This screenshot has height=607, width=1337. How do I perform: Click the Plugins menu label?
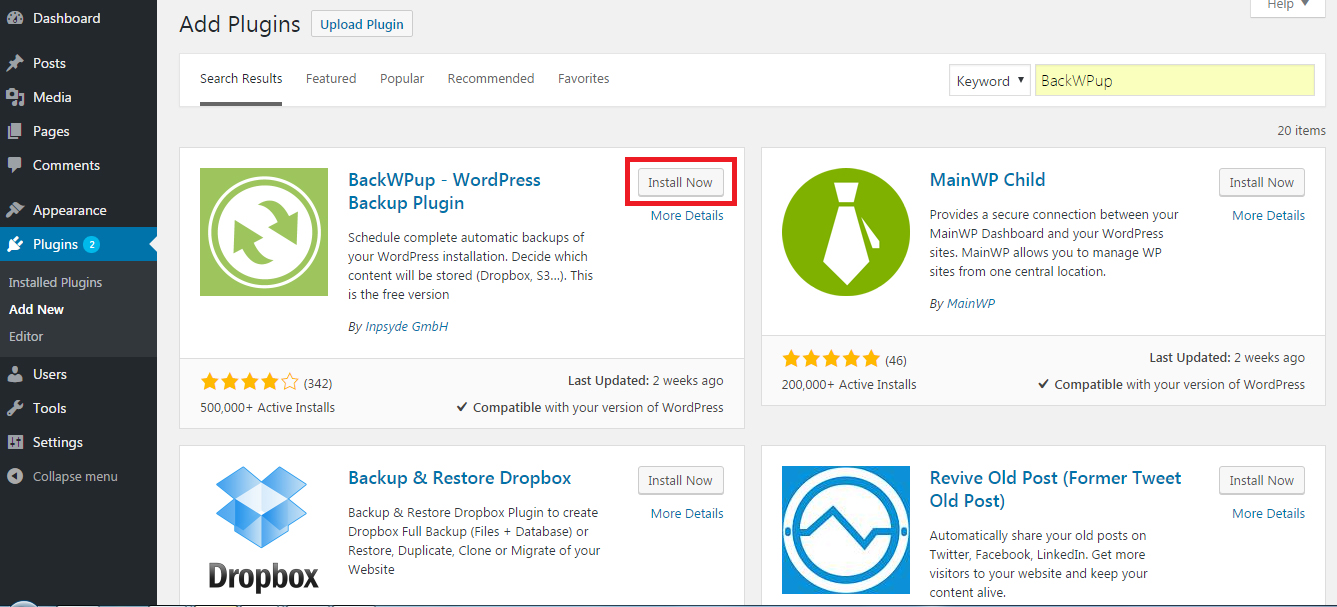(55, 244)
